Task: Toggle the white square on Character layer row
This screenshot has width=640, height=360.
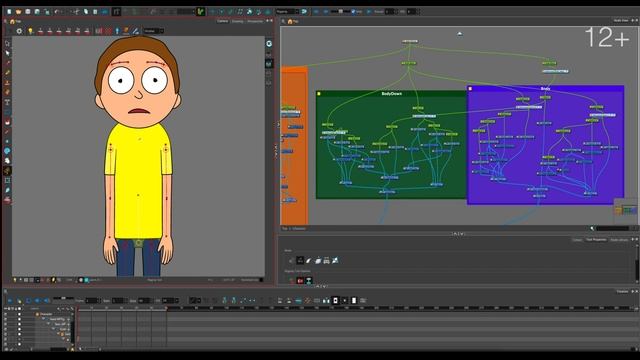Action: 19,314
